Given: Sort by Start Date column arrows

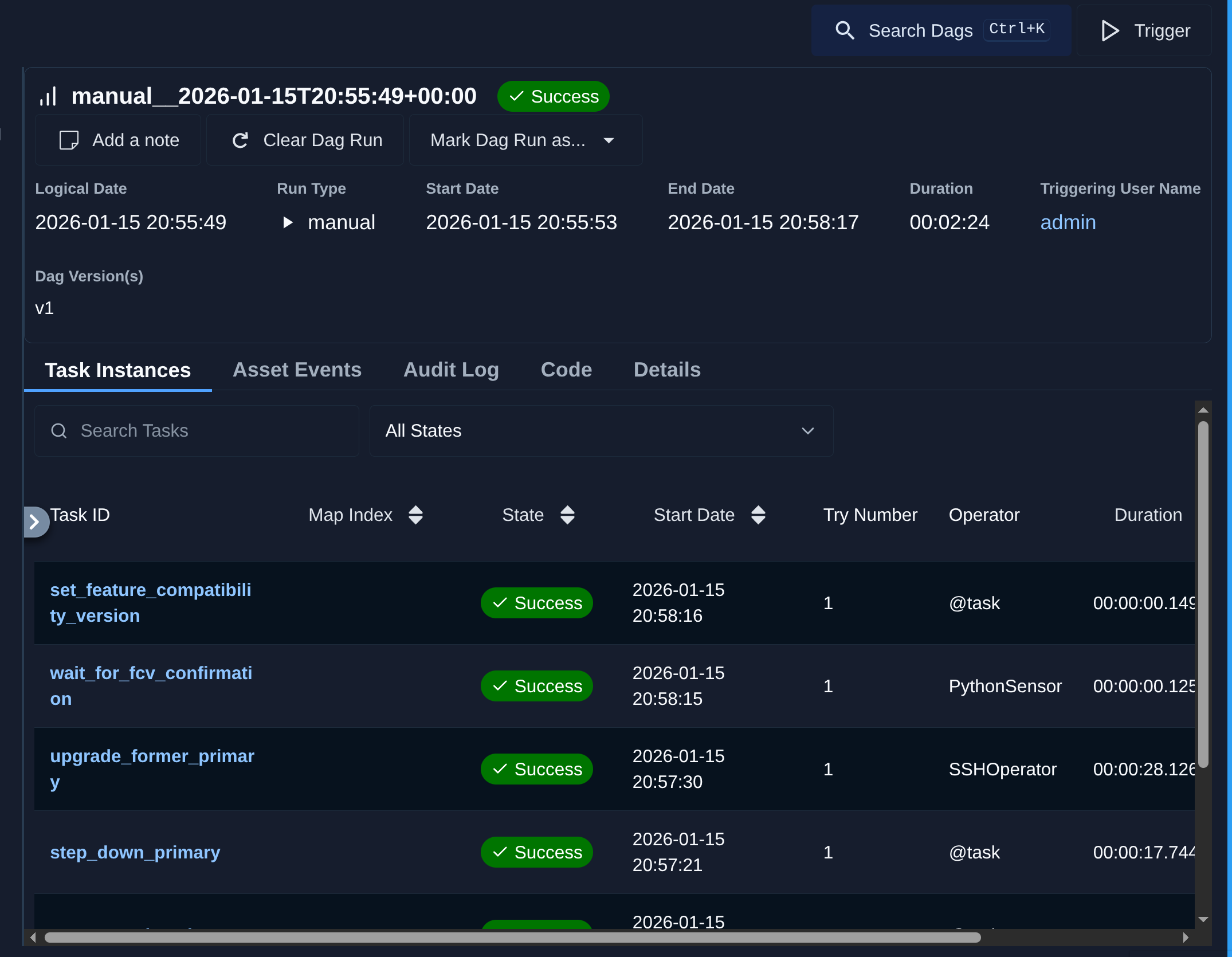Looking at the screenshot, I should [758, 515].
